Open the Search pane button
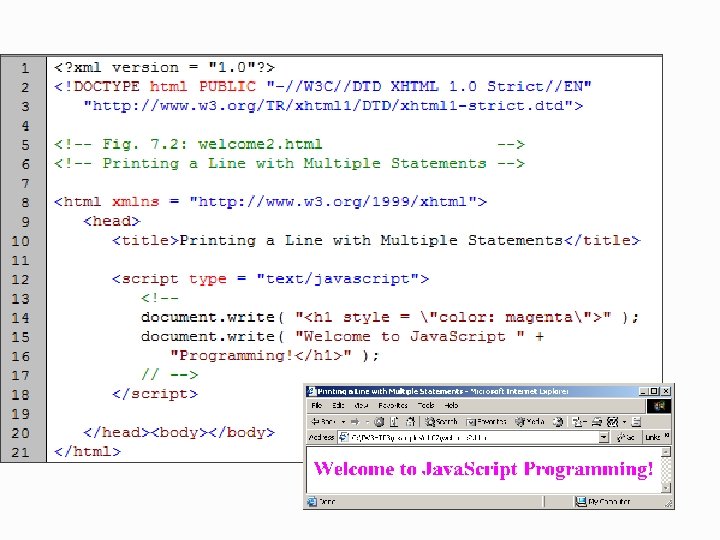 (x=441, y=422)
